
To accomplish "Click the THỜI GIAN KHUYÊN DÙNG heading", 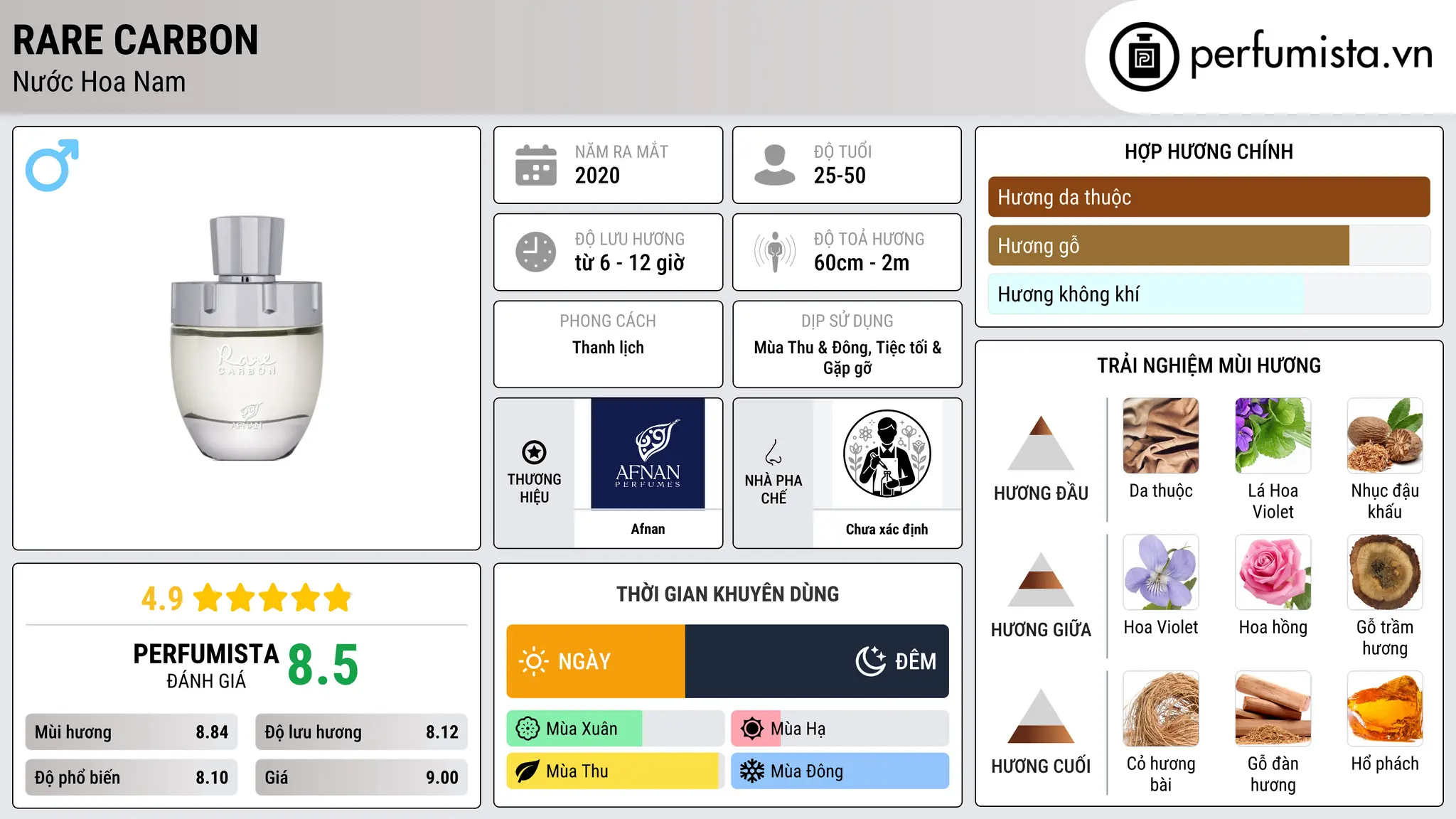I will click(x=727, y=594).
